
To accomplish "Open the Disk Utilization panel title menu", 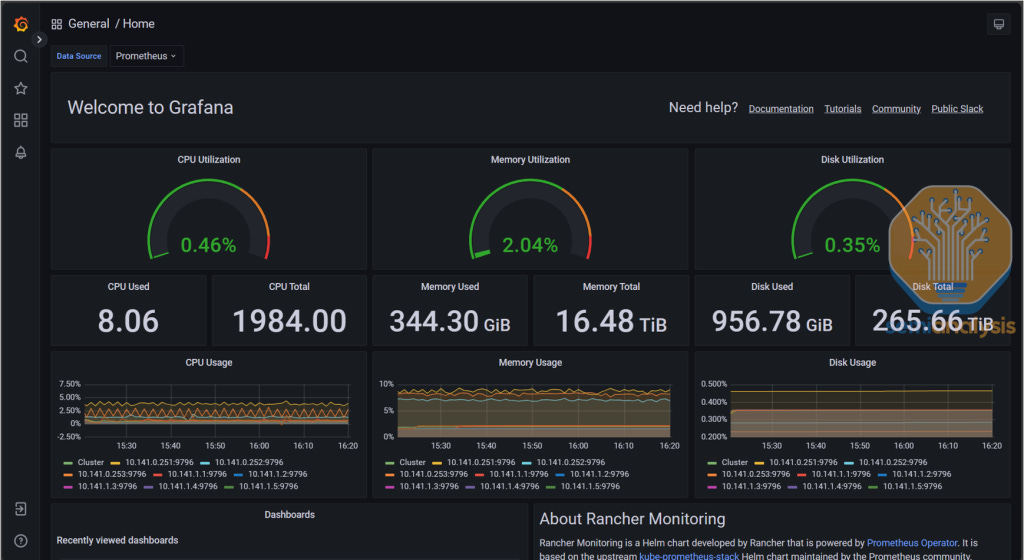I will [852, 160].
